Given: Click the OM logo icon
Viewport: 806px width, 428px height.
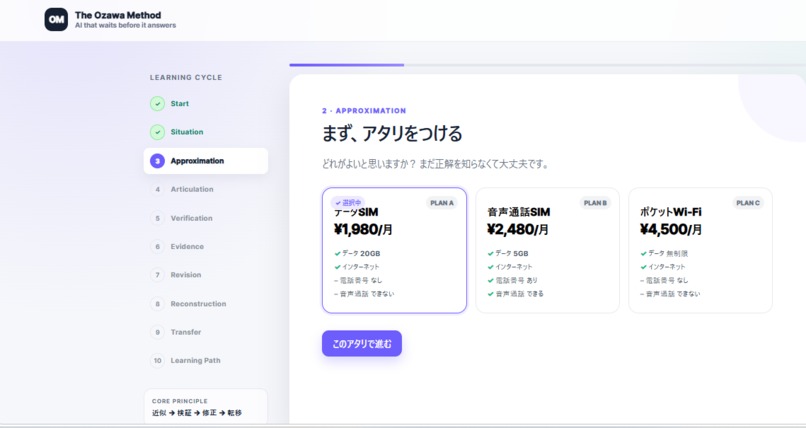Looking at the screenshot, I should (x=56, y=20).
